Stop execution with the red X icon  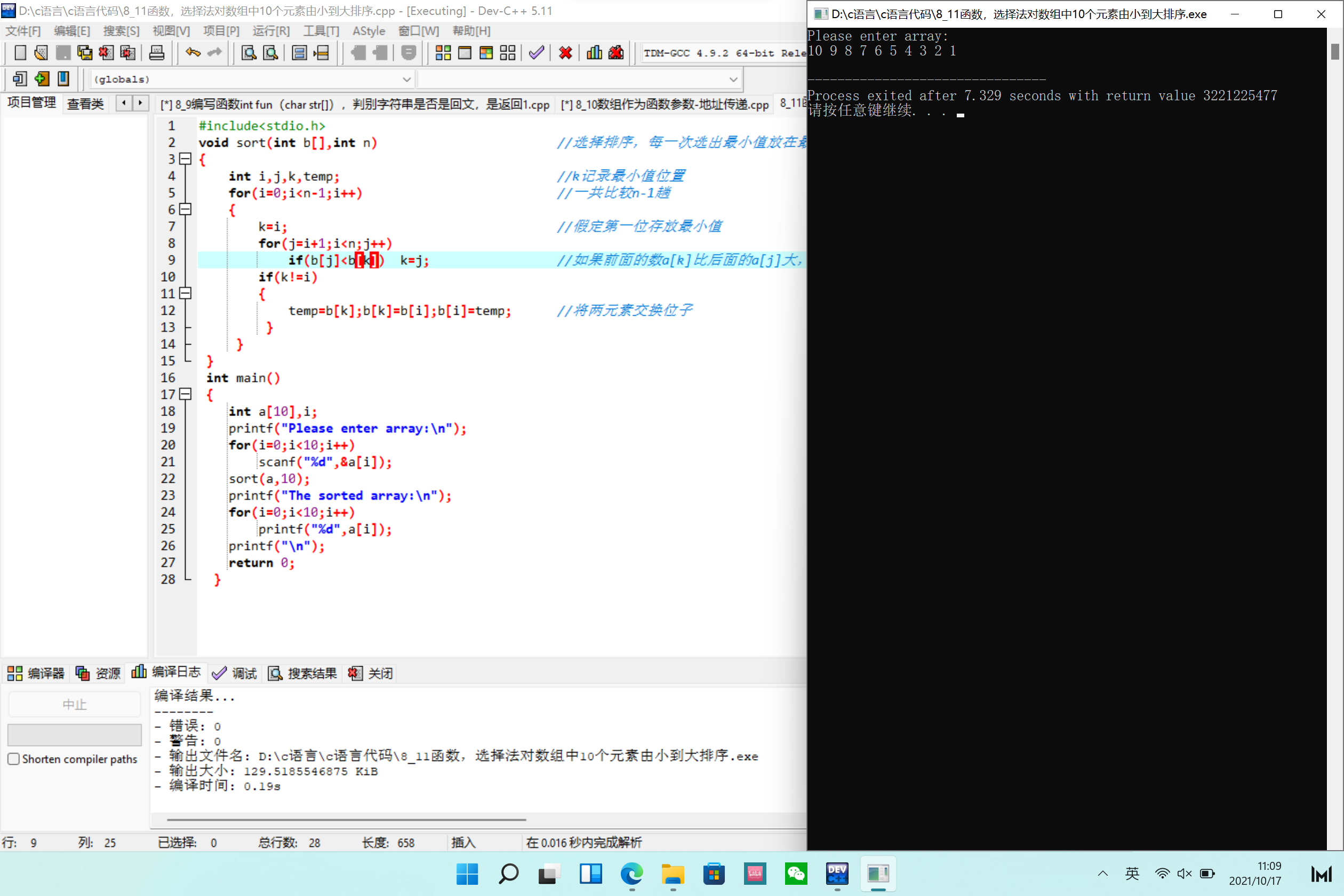coord(566,53)
